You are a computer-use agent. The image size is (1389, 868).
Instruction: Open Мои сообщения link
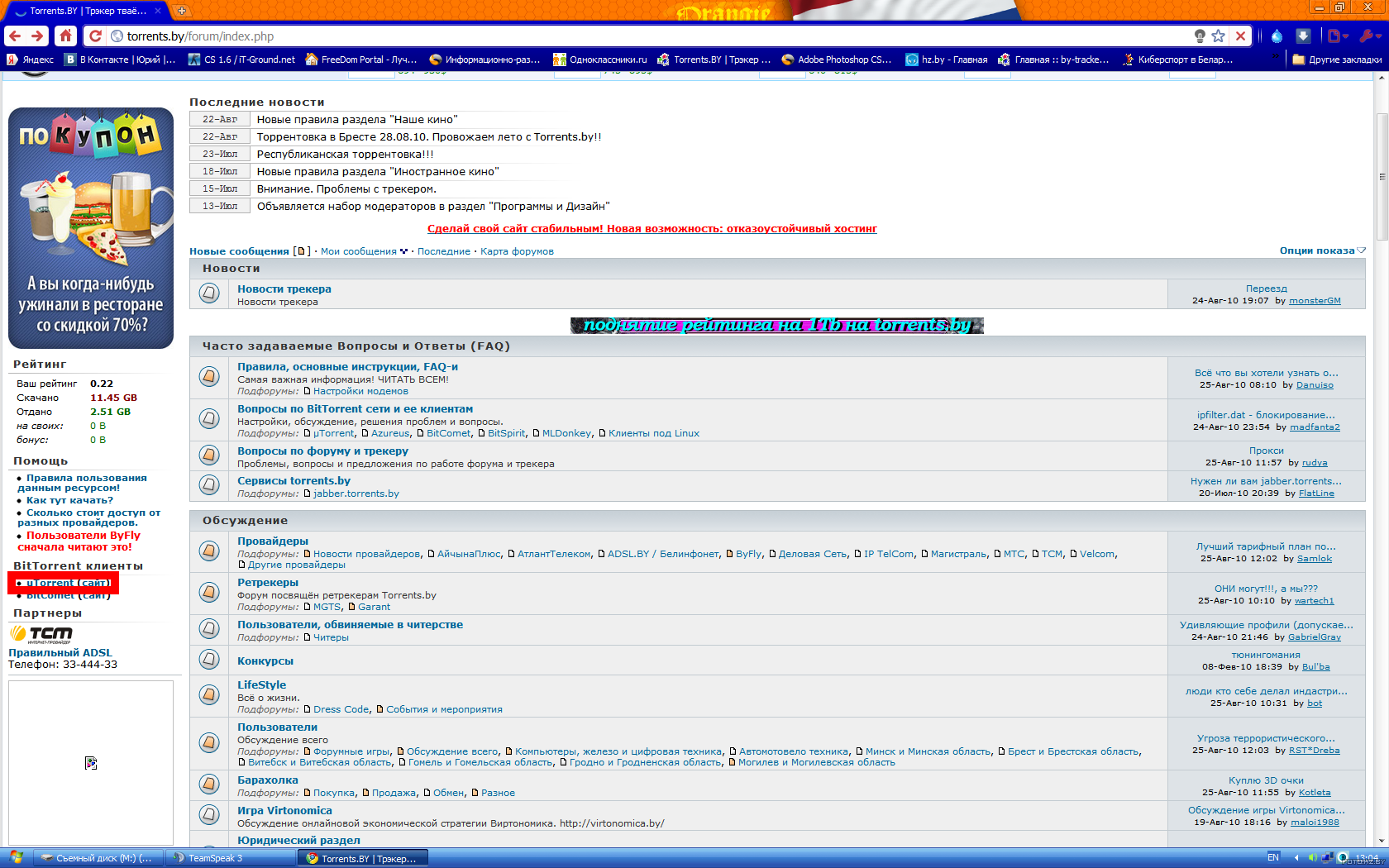(x=359, y=251)
